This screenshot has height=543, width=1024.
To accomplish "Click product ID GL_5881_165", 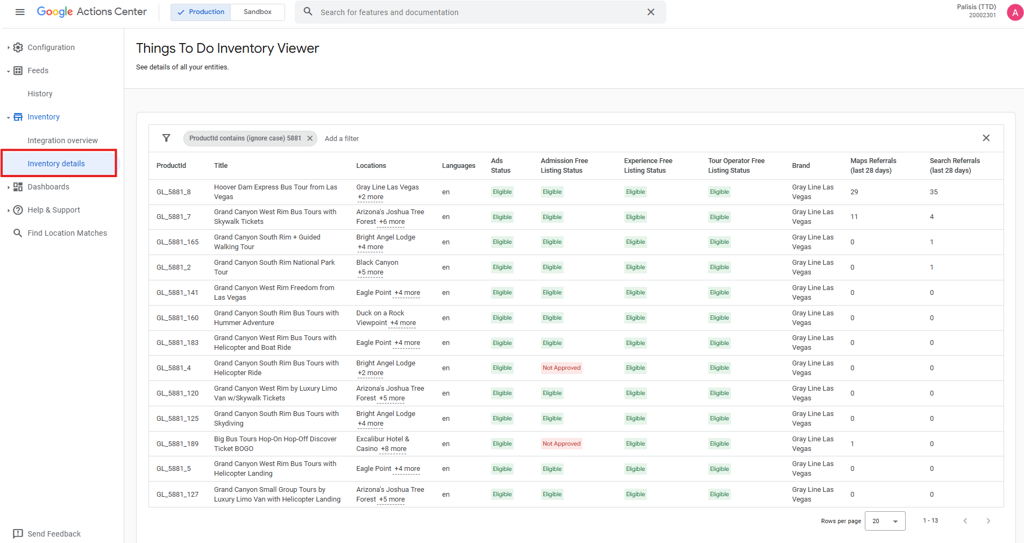I will point(177,242).
